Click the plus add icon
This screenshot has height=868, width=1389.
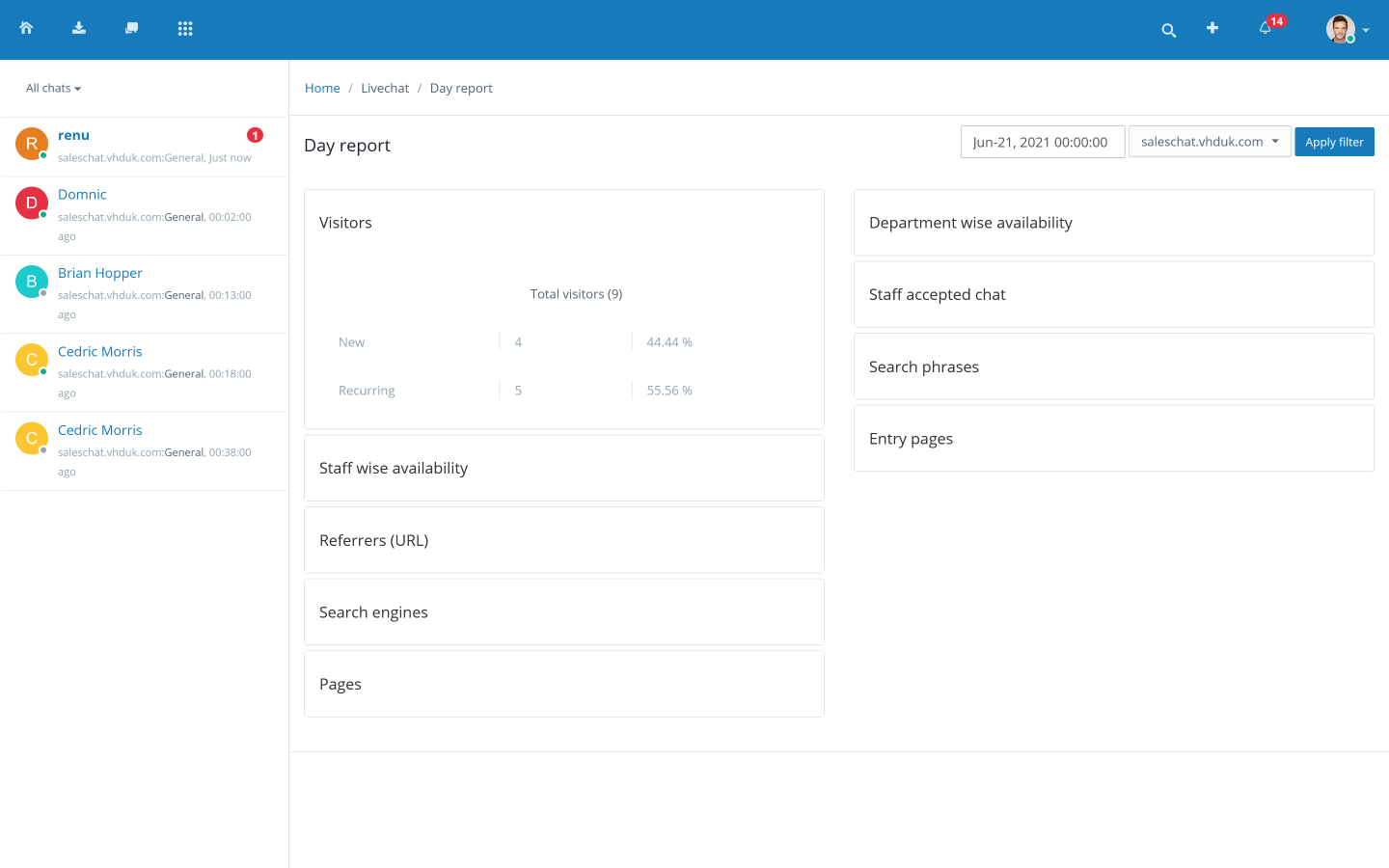coord(1212,29)
